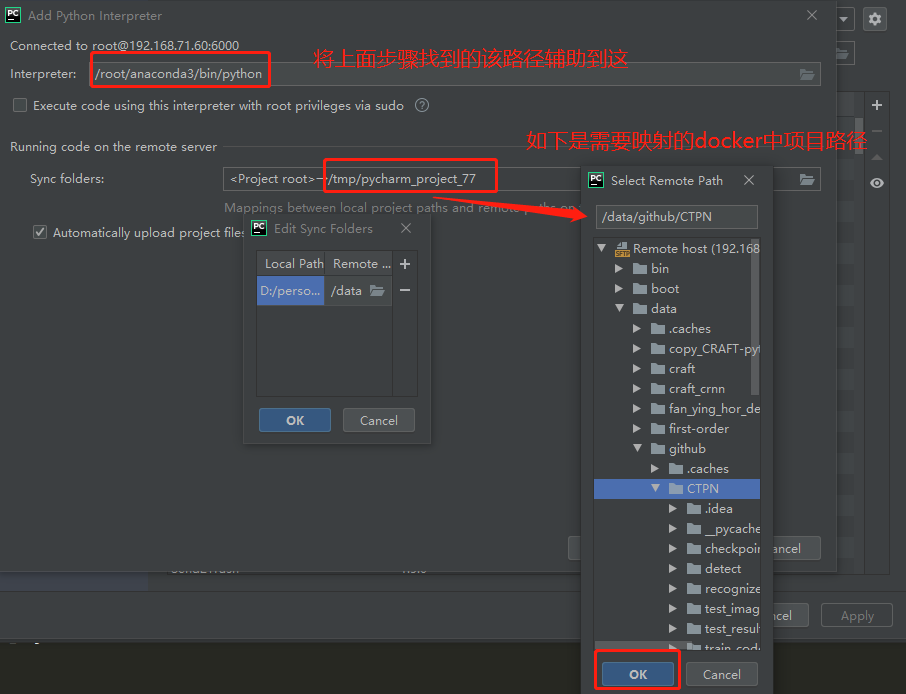Open the settings gear icon at top right

875,19
